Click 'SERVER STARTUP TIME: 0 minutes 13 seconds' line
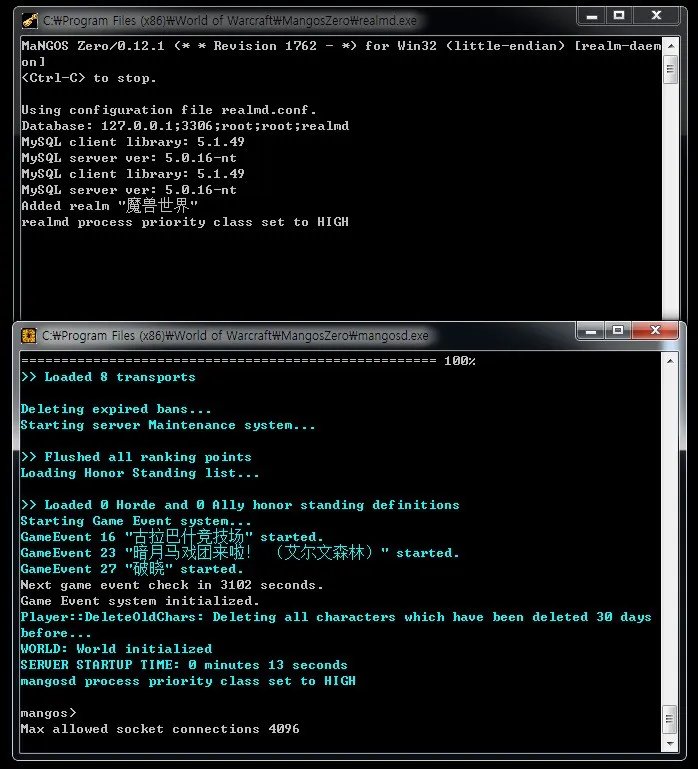Viewport: 698px width, 769px height. [184, 665]
